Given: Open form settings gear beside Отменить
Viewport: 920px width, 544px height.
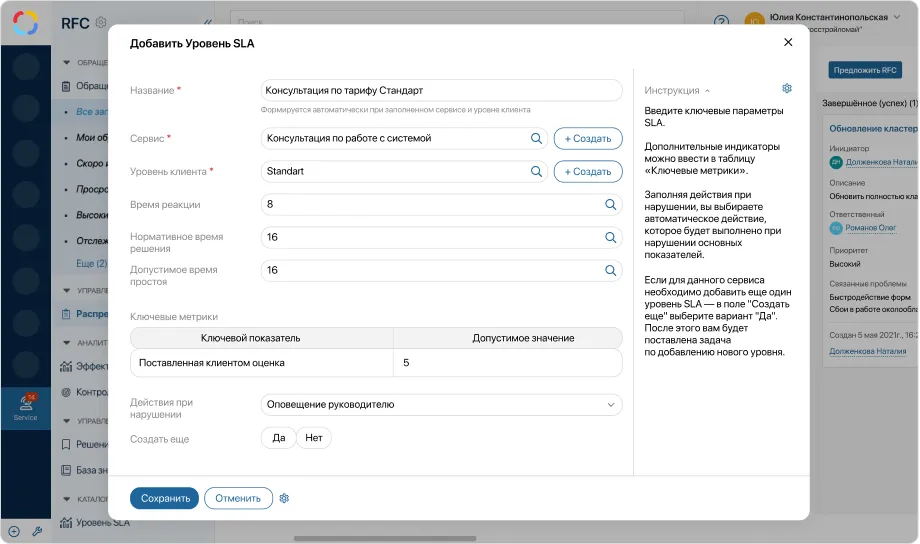Looking at the screenshot, I should (x=284, y=498).
